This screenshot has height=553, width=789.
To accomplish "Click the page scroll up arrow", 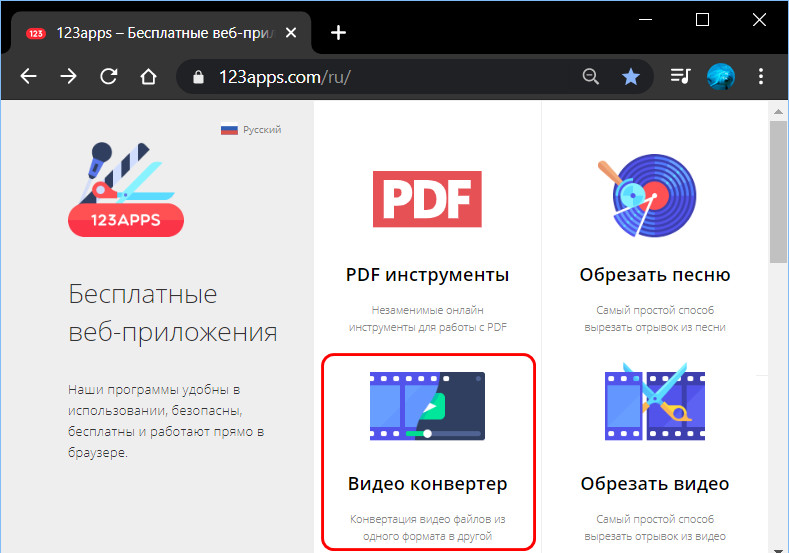I will click(778, 112).
